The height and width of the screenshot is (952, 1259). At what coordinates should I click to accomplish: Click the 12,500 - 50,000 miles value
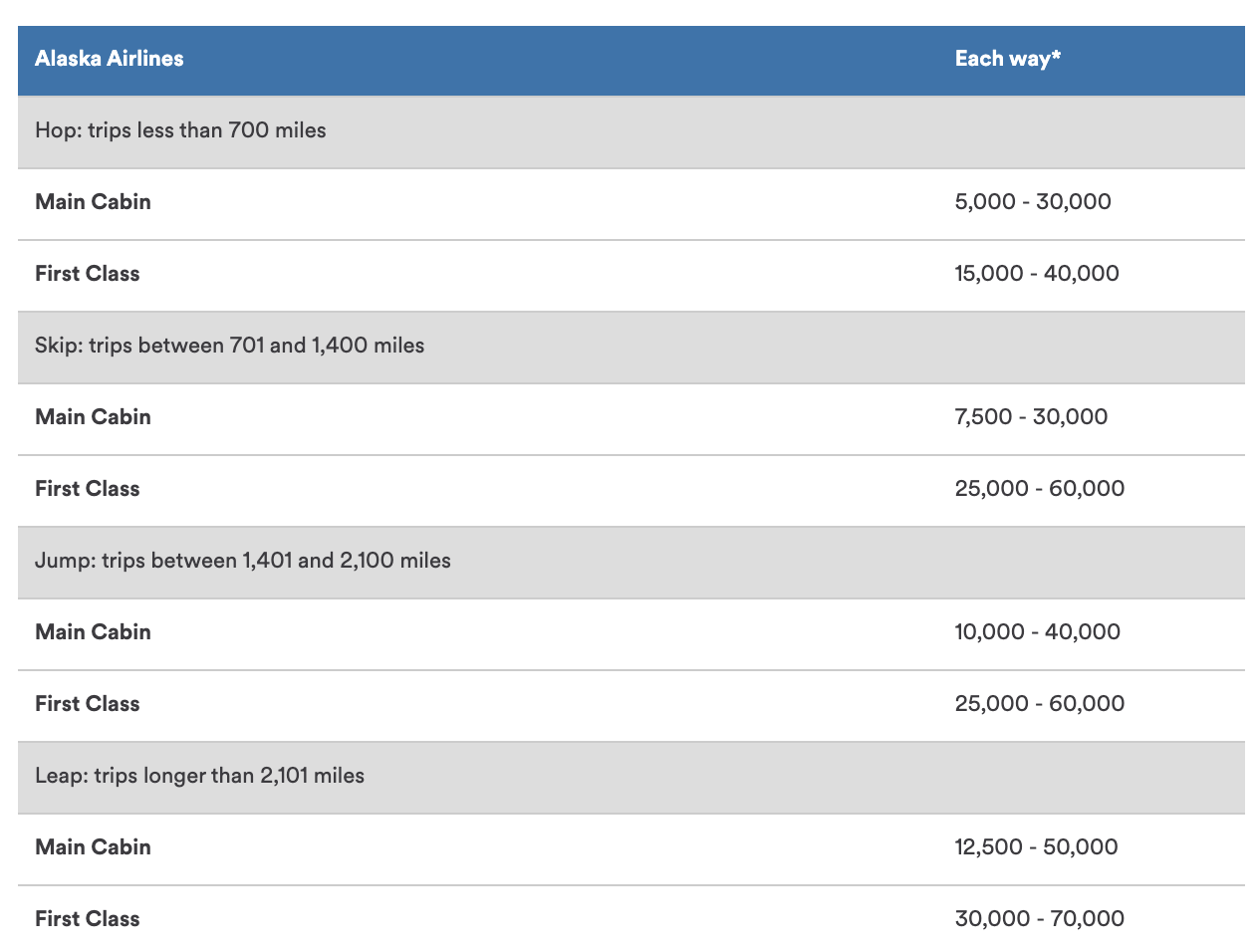point(1036,847)
